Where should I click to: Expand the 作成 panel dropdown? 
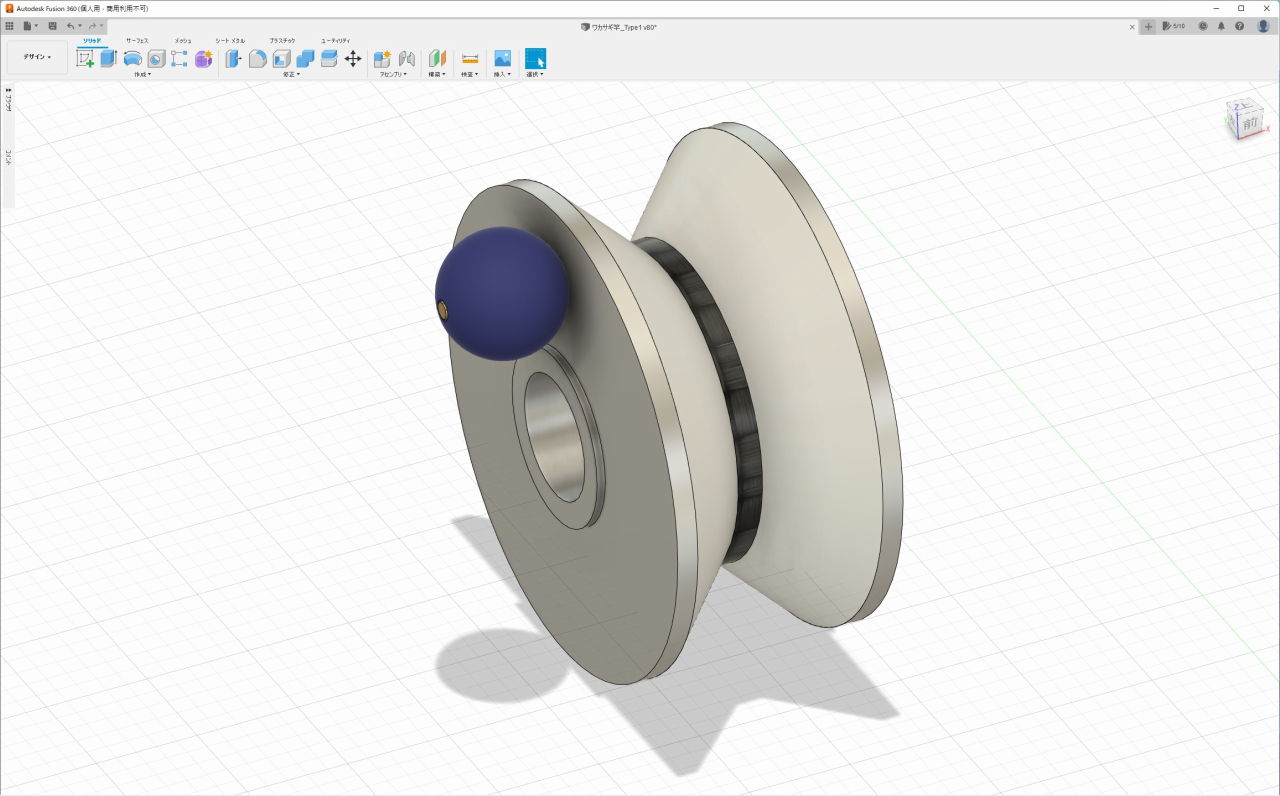[142, 74]
